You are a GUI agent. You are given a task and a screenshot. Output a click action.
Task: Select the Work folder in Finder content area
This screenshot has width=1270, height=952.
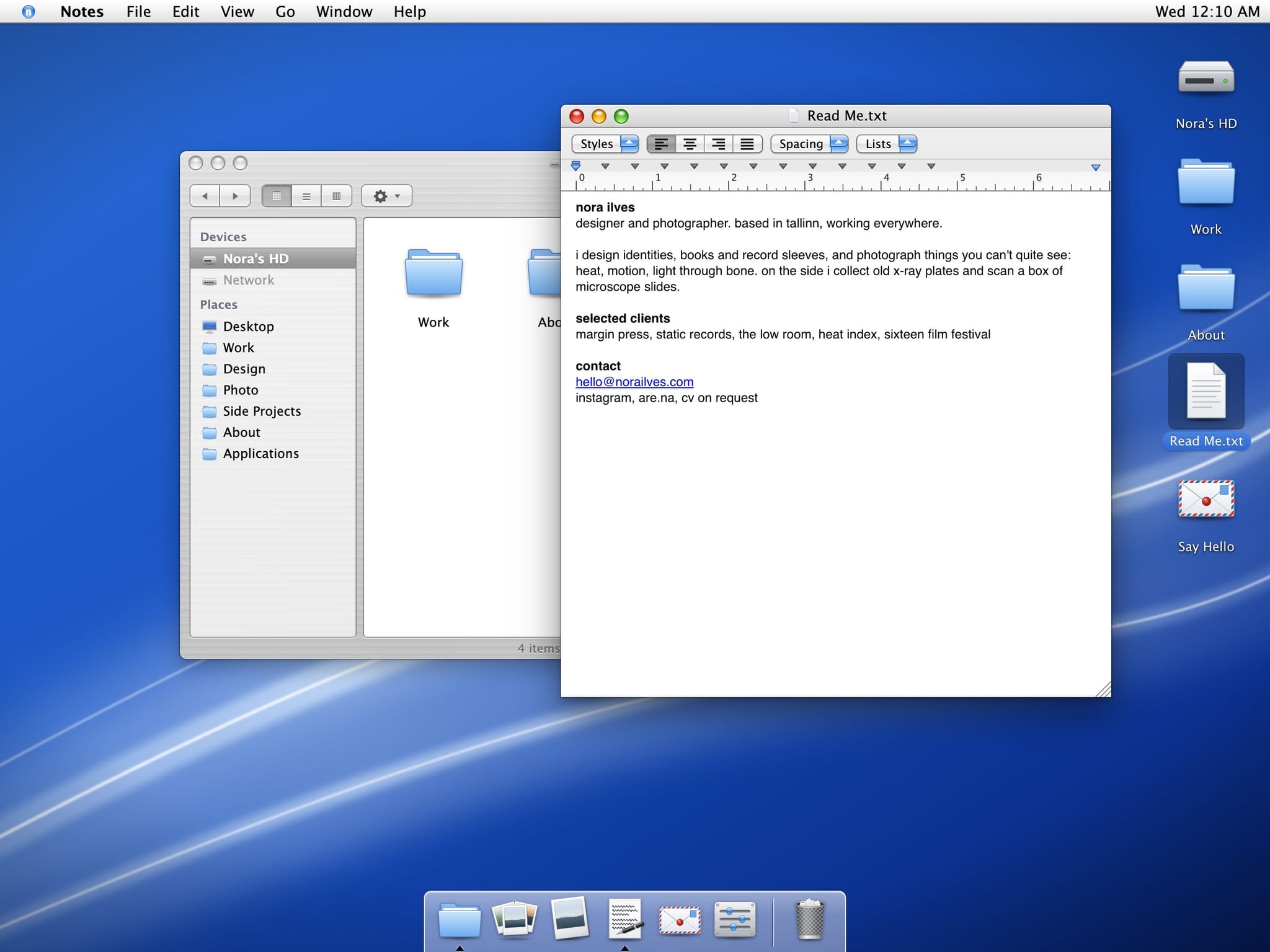coord(433,273)
